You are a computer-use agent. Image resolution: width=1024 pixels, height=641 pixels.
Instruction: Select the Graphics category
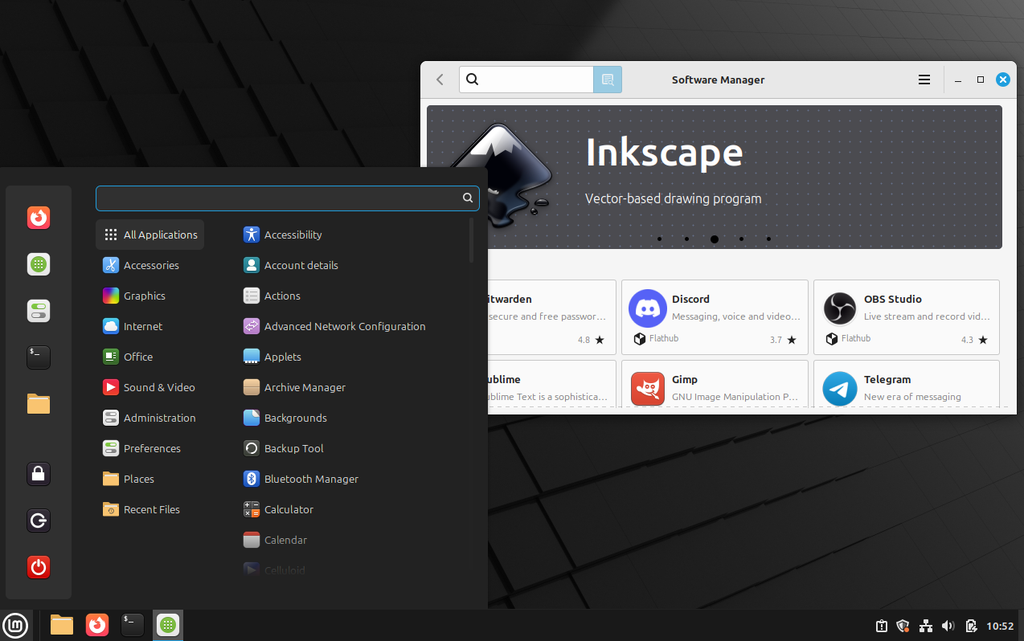point(134,296)
